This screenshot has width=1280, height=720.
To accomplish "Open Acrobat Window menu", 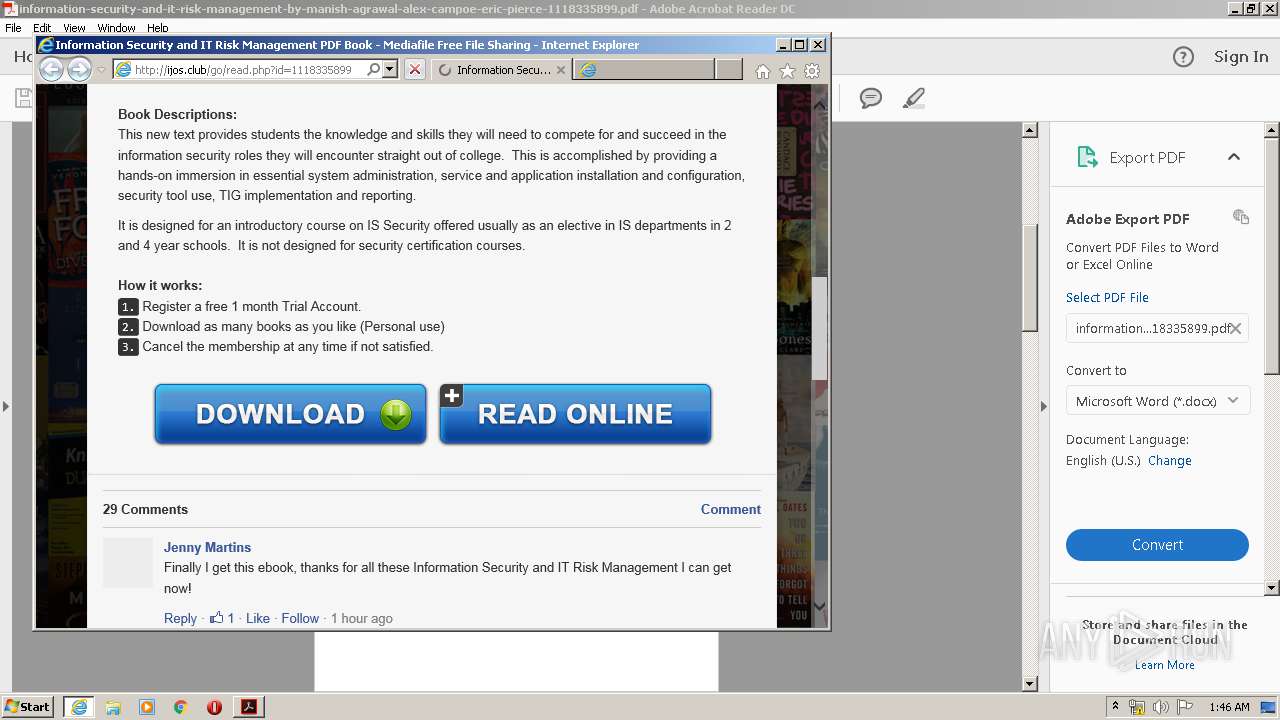I will 117,28.
